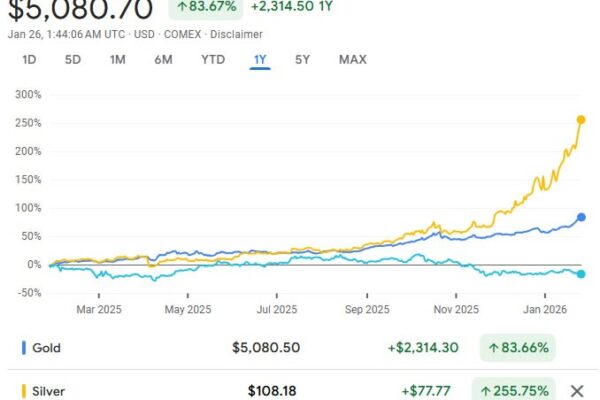
Task: Click the blue Gold endpoint dot on chart
Action: [582, 217]
